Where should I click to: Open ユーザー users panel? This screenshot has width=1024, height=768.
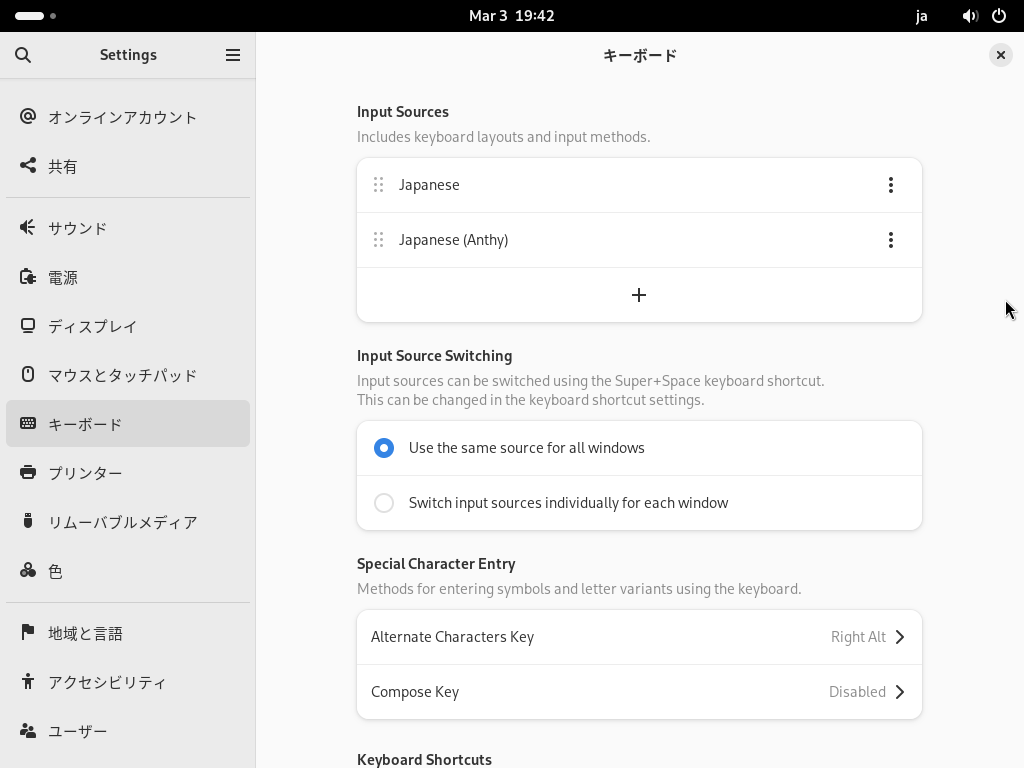[128, 731]
